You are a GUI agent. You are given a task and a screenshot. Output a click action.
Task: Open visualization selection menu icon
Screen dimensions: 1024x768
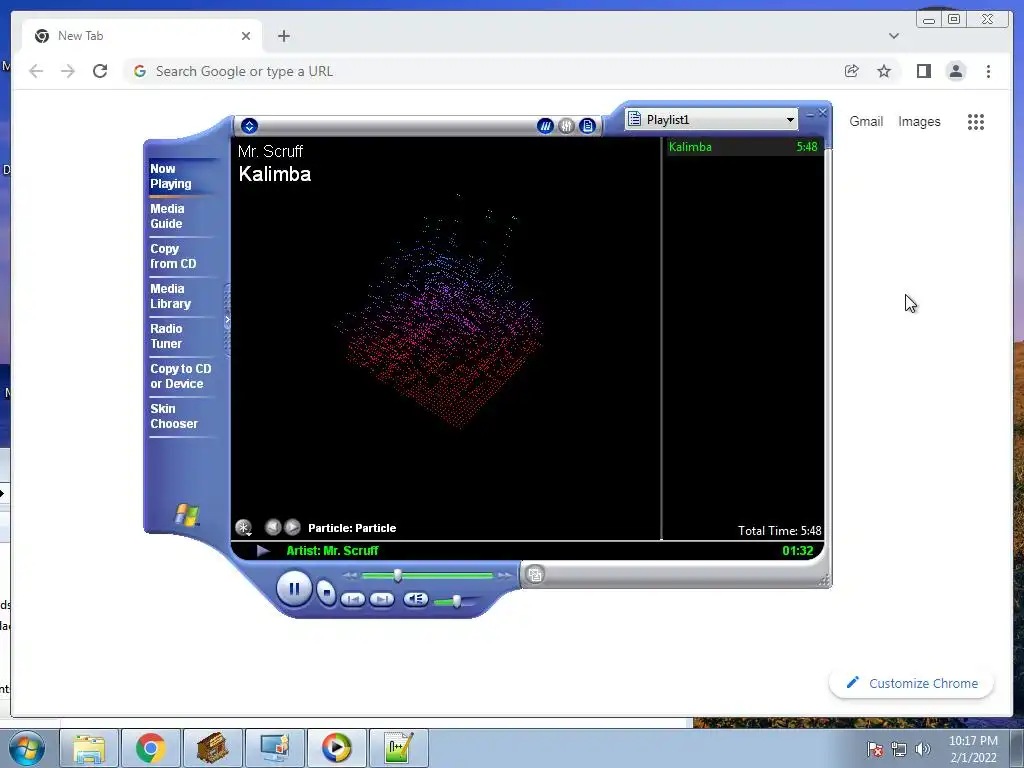(244, 528)
